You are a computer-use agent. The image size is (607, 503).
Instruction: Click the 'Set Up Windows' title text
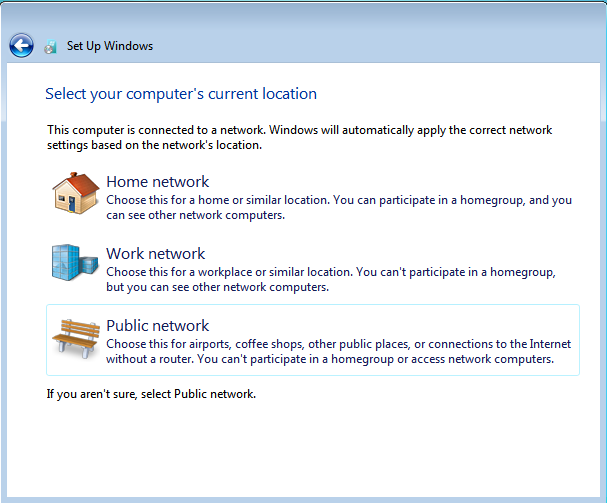(110, 46)
